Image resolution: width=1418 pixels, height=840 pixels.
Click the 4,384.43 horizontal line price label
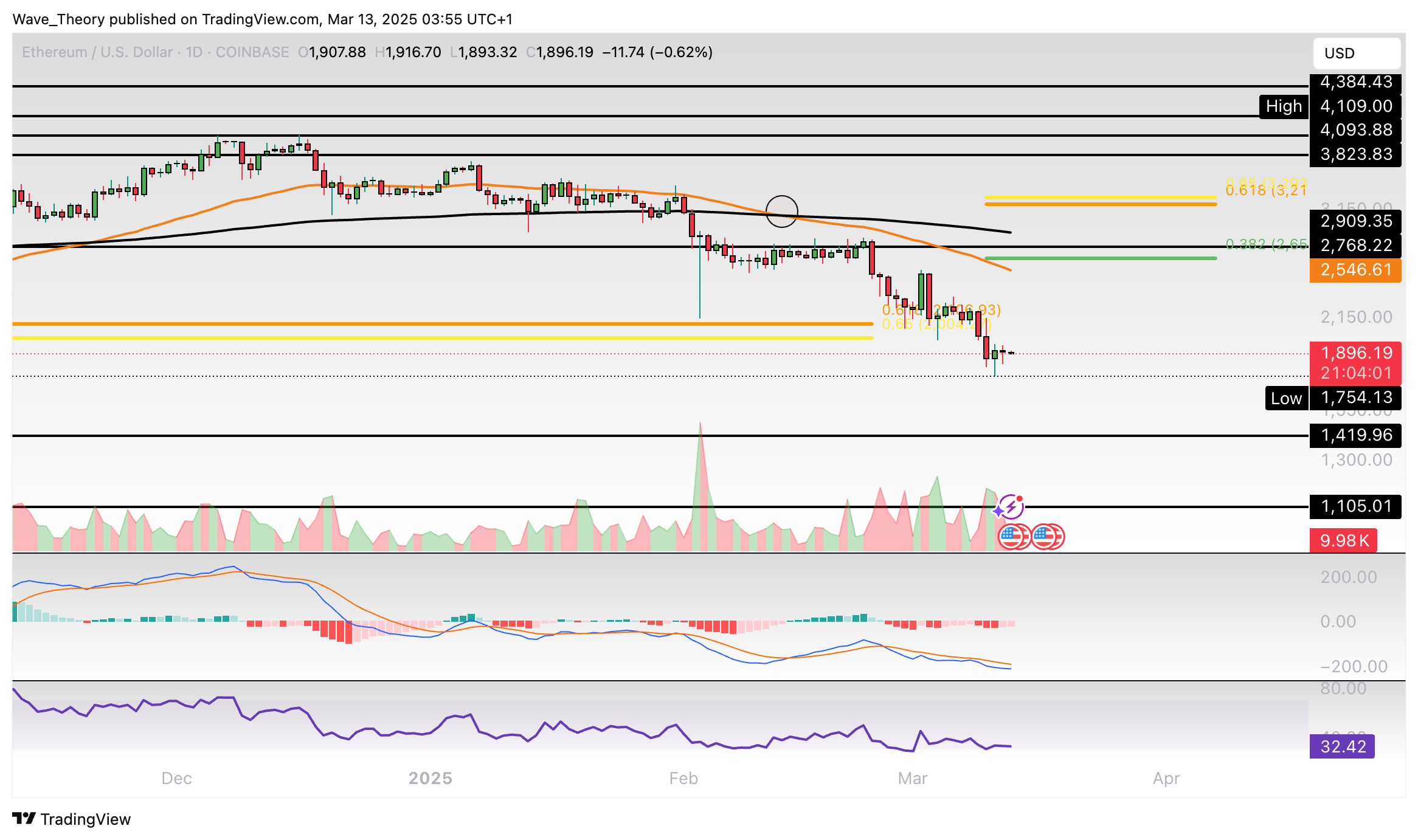[x=1355, y=82]
